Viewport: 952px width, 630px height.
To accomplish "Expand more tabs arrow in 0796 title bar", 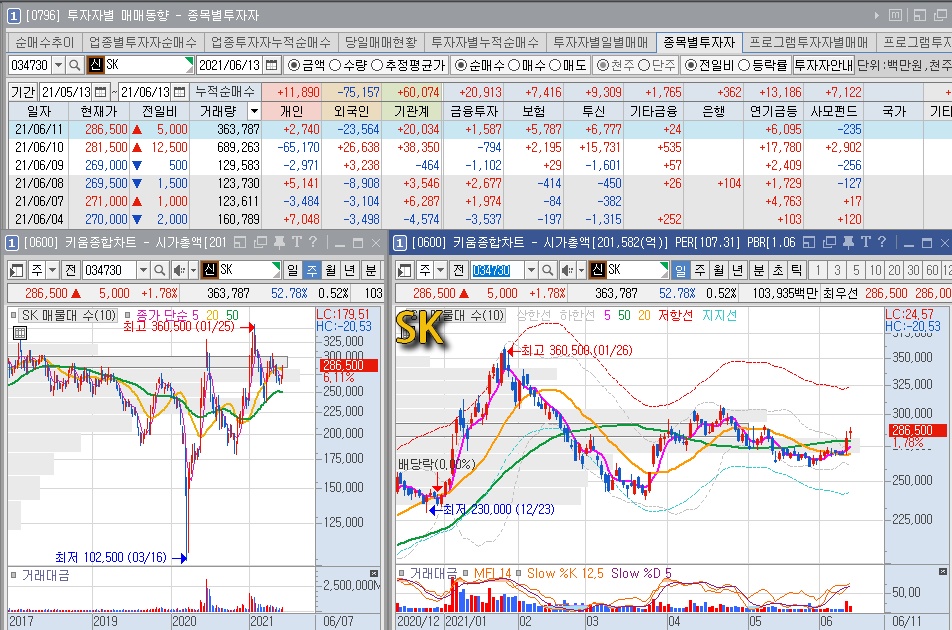I will point(877,16).
